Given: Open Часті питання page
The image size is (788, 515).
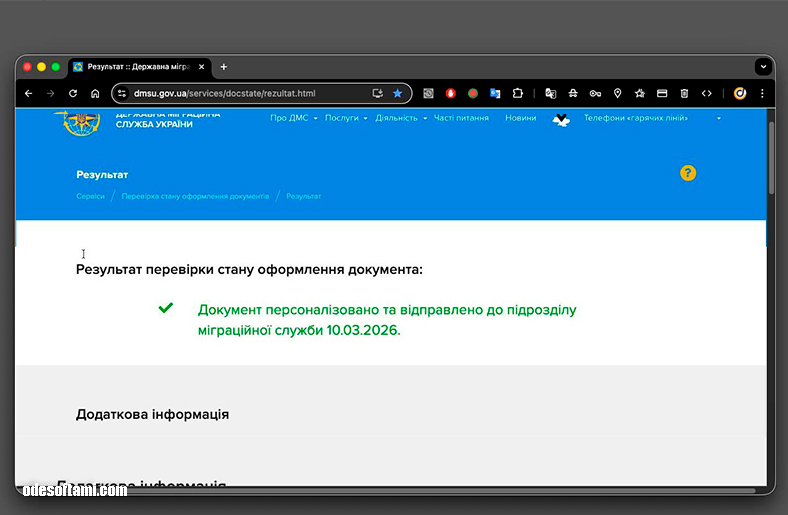Looking at the screenshot, I should (x=461, y=118).
